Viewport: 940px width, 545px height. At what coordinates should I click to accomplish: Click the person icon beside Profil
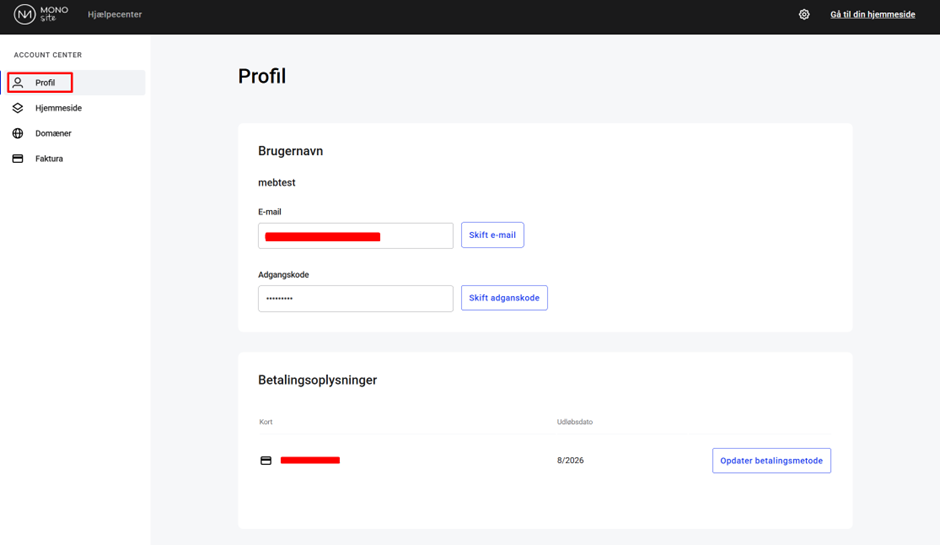18,83
